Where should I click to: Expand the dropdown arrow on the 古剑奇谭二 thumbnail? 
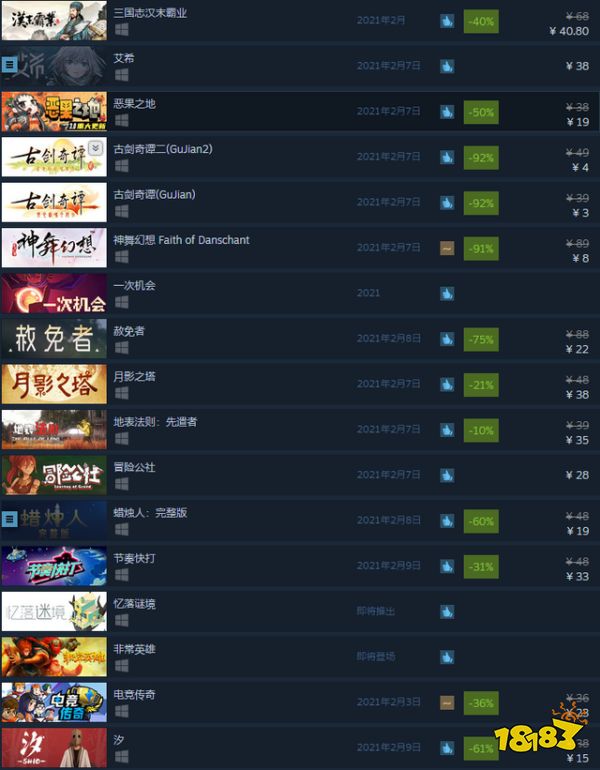pyautogui.click(x=96, y=147)
